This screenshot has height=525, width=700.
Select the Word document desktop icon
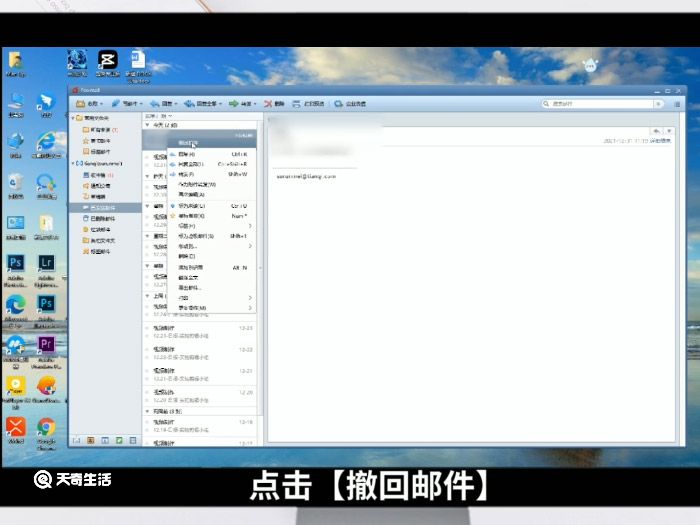138,66
